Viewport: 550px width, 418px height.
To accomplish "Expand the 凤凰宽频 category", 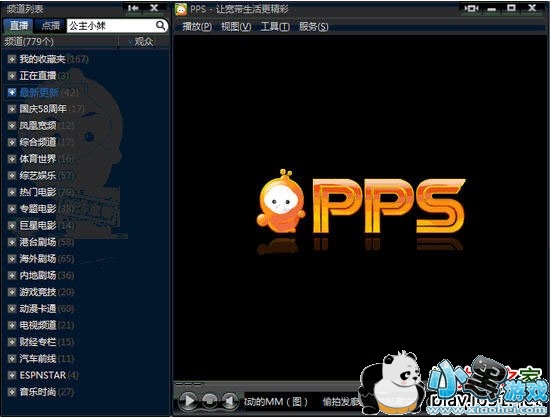I will click(12, 126).
